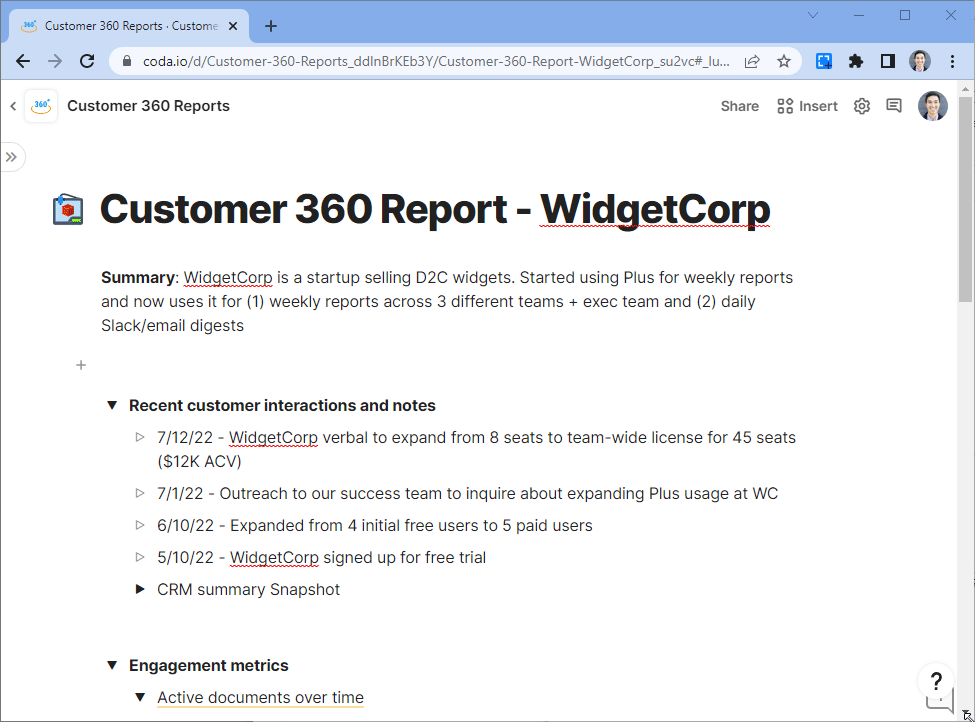Expand the pages sidebar panel
The width and height of the screenshot is (975, 722).
coord(11,157)
